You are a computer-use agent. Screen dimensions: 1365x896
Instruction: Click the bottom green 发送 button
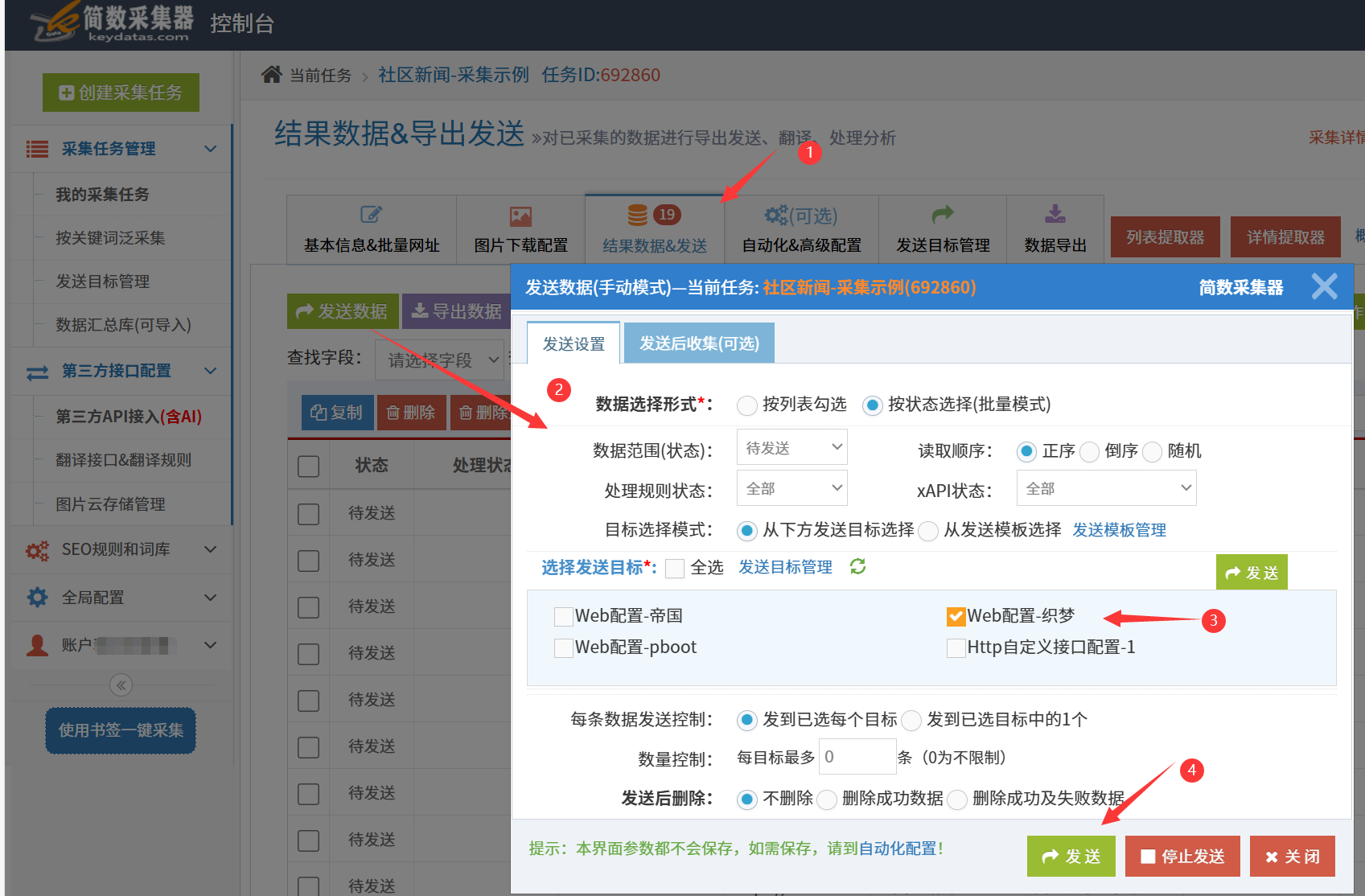tap(1071, 857)
